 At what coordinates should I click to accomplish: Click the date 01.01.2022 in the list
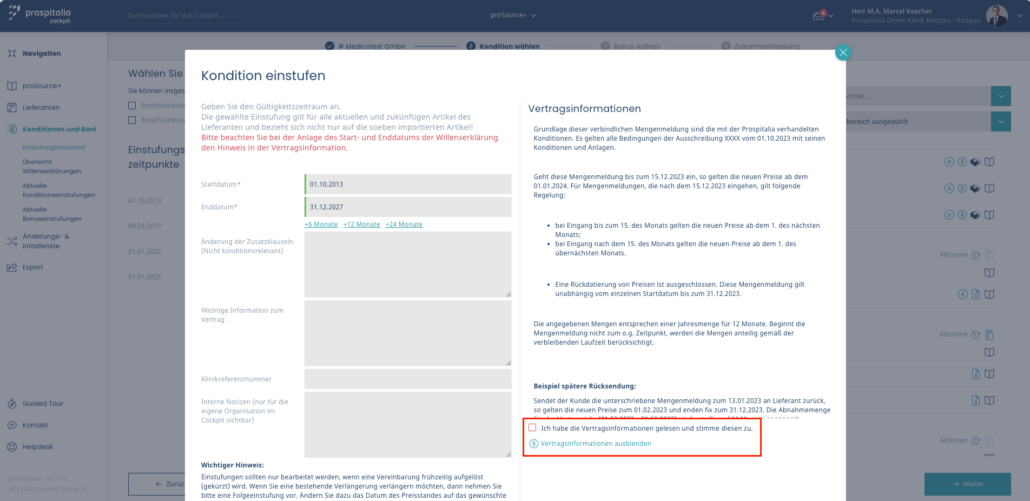[145, 251]
